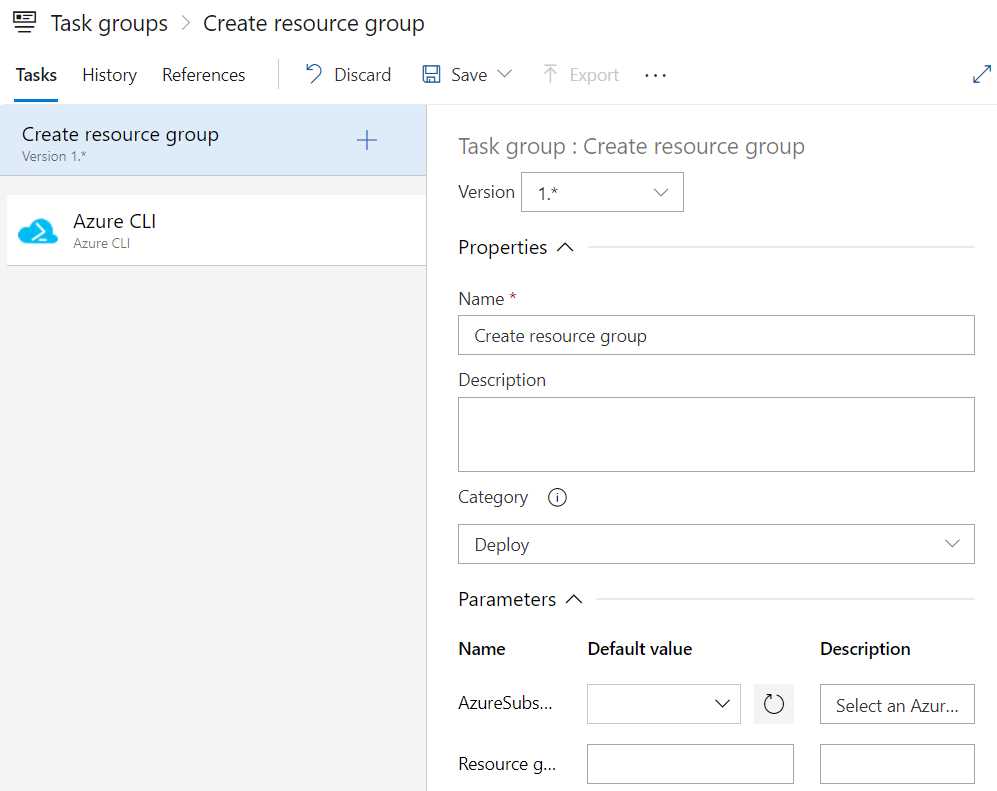Screen dimensions: 997x791
Task: Select the Azure CLI task icon
Action: pyautogui.click(x=40, y=229)
